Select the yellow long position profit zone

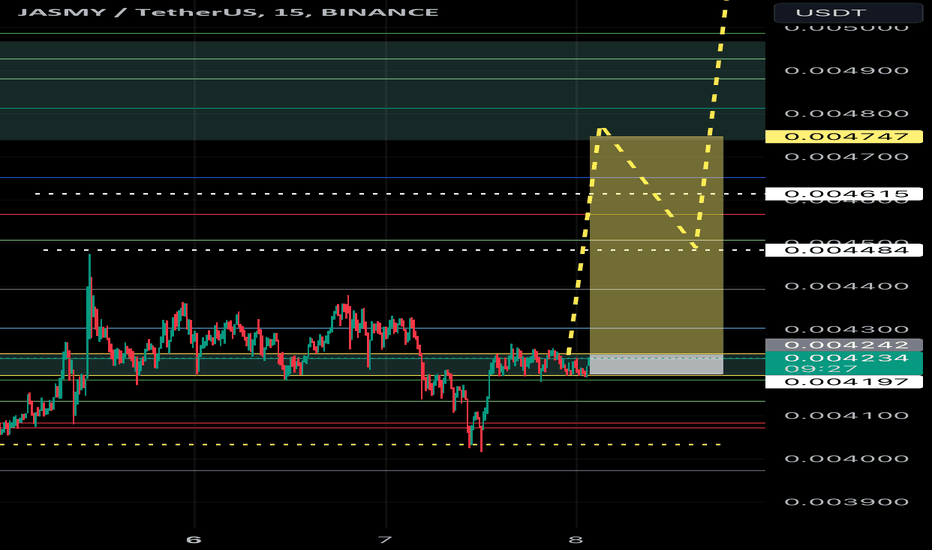(x=656, y=246)
